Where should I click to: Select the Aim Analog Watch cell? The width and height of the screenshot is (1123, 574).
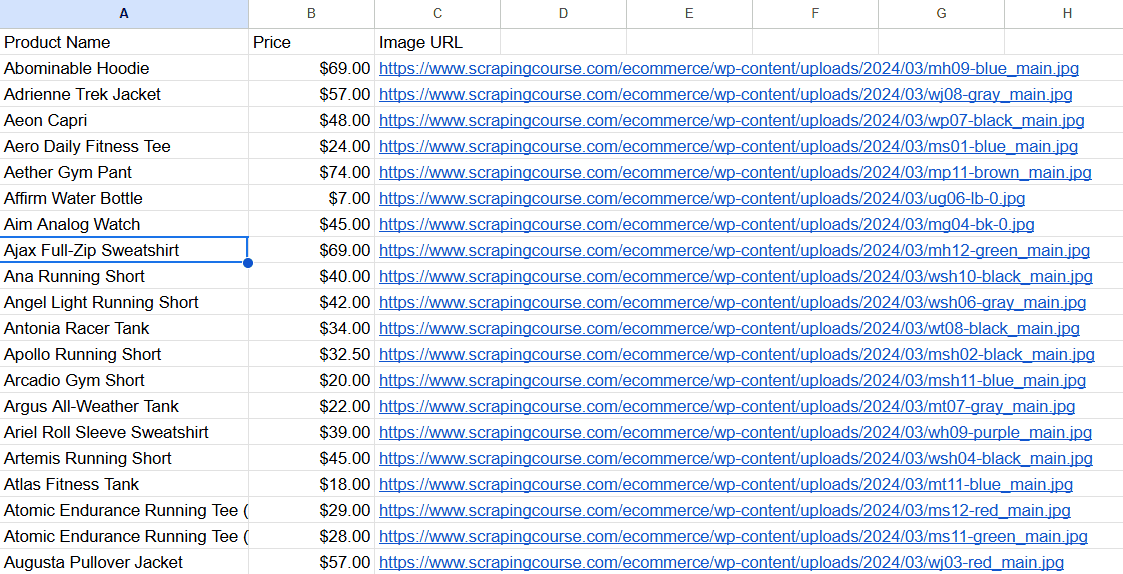tap(124, 224)
